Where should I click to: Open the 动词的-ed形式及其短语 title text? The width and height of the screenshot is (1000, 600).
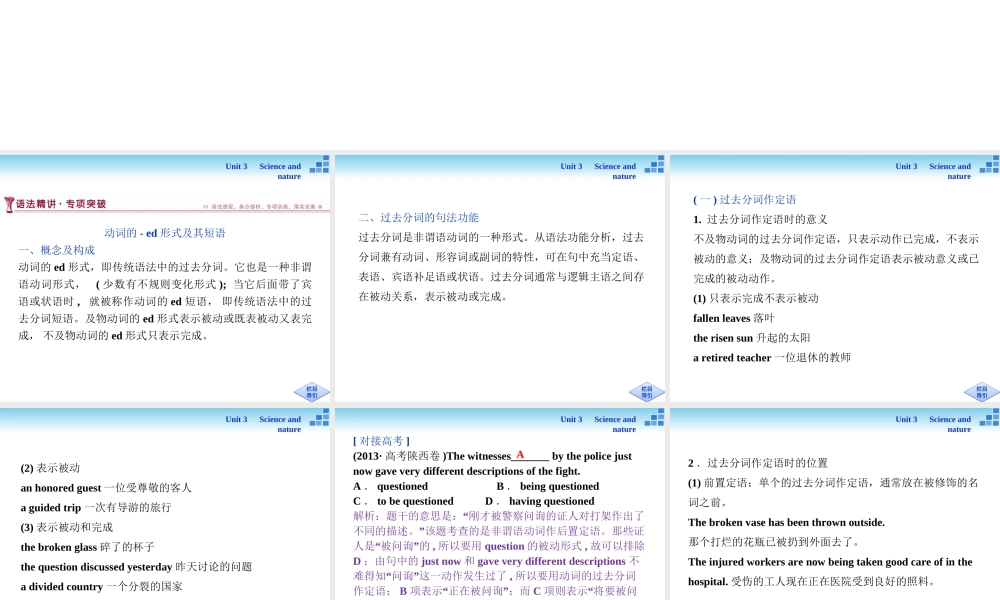165,233
